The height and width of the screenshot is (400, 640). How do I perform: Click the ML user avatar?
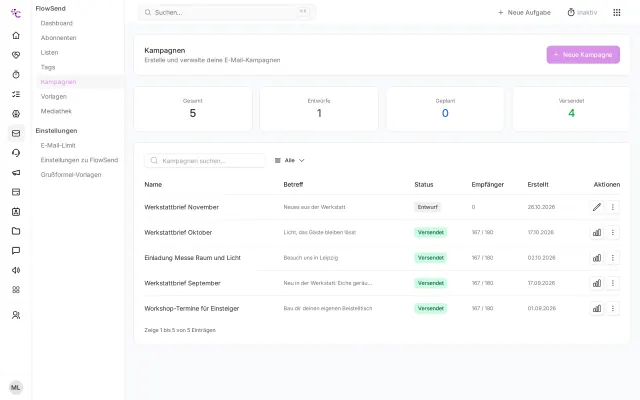[16, 387]
